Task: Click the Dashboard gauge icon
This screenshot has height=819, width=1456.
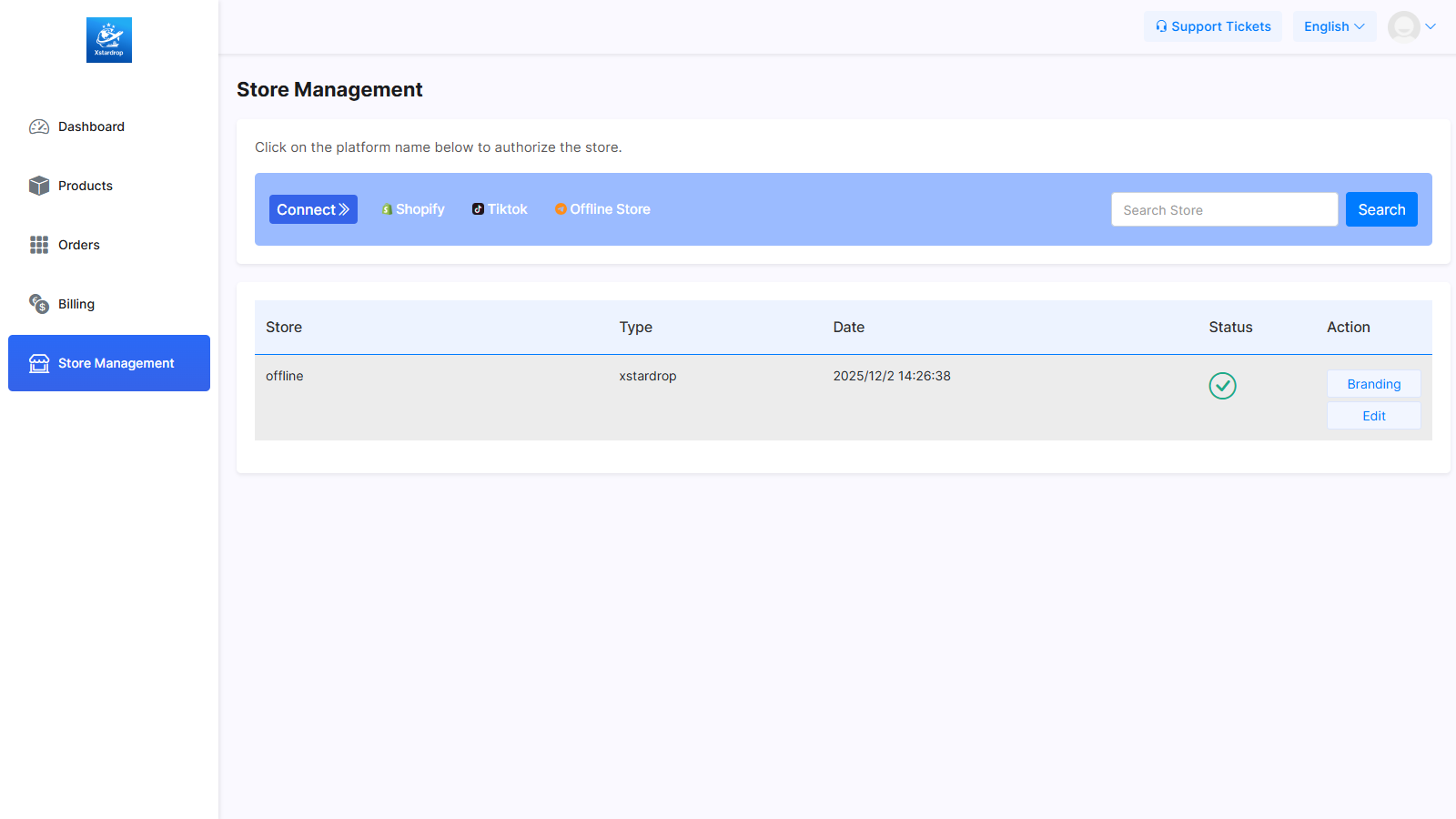Action: [39, 126]
